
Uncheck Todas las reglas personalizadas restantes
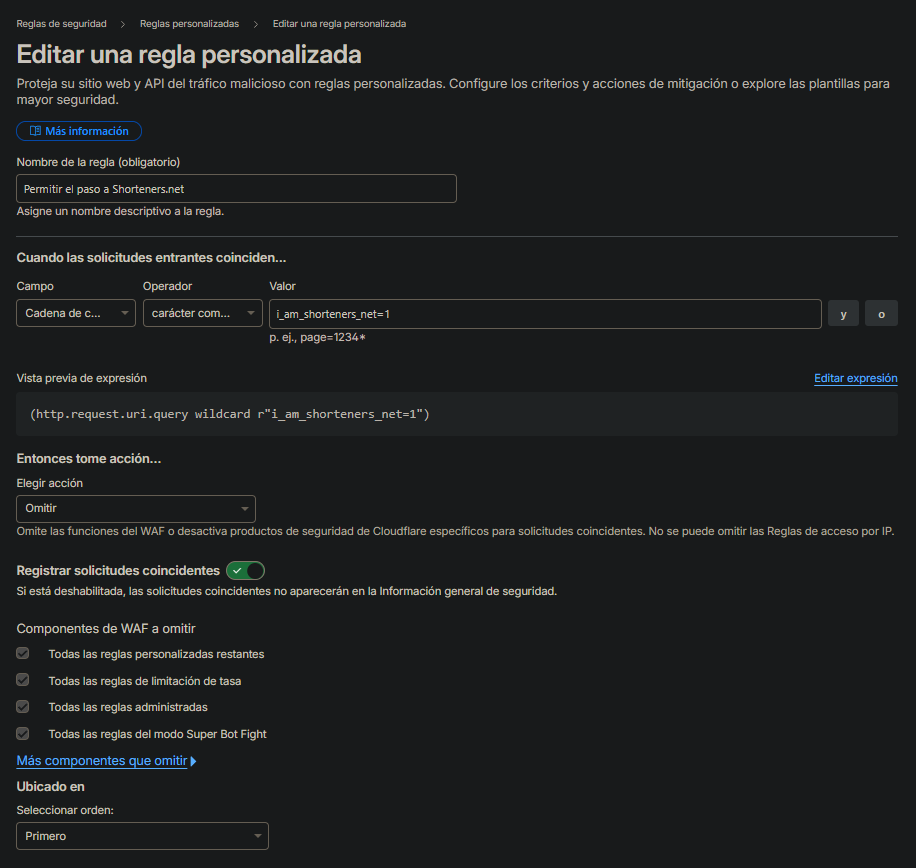click(23, 653)
